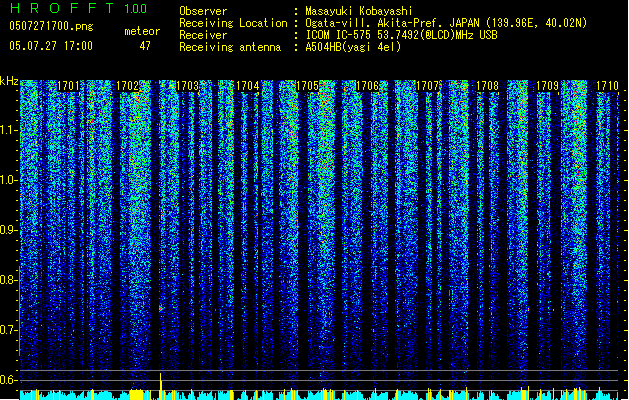Image resolution: width=629 pixels, height=400 pixels.
Task: Click the 1708 time marker
Action: click(487, 86)
